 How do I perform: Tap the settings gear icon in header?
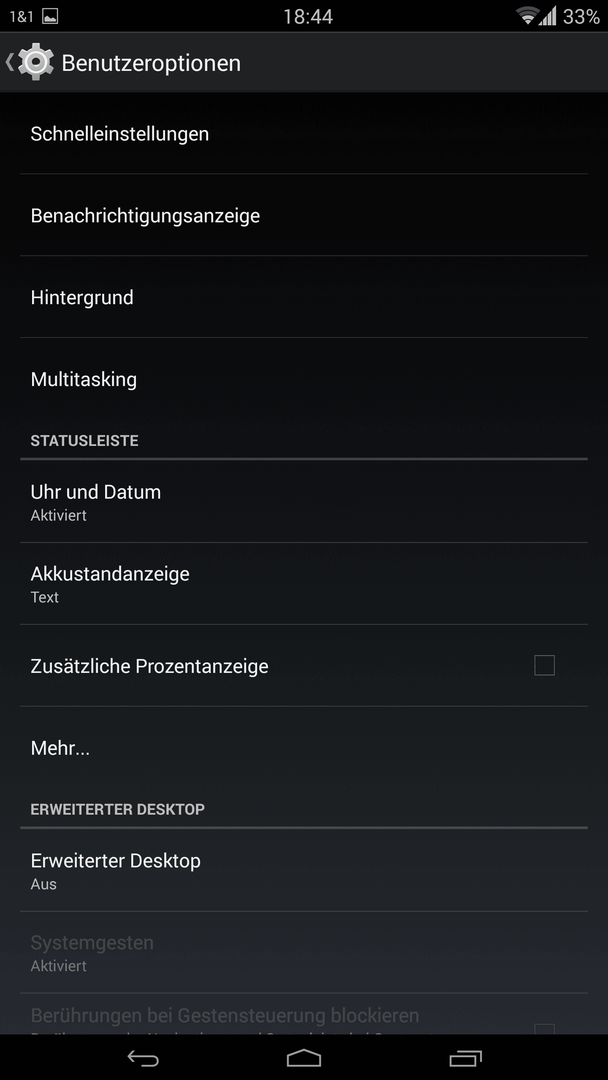click(36, 63)
